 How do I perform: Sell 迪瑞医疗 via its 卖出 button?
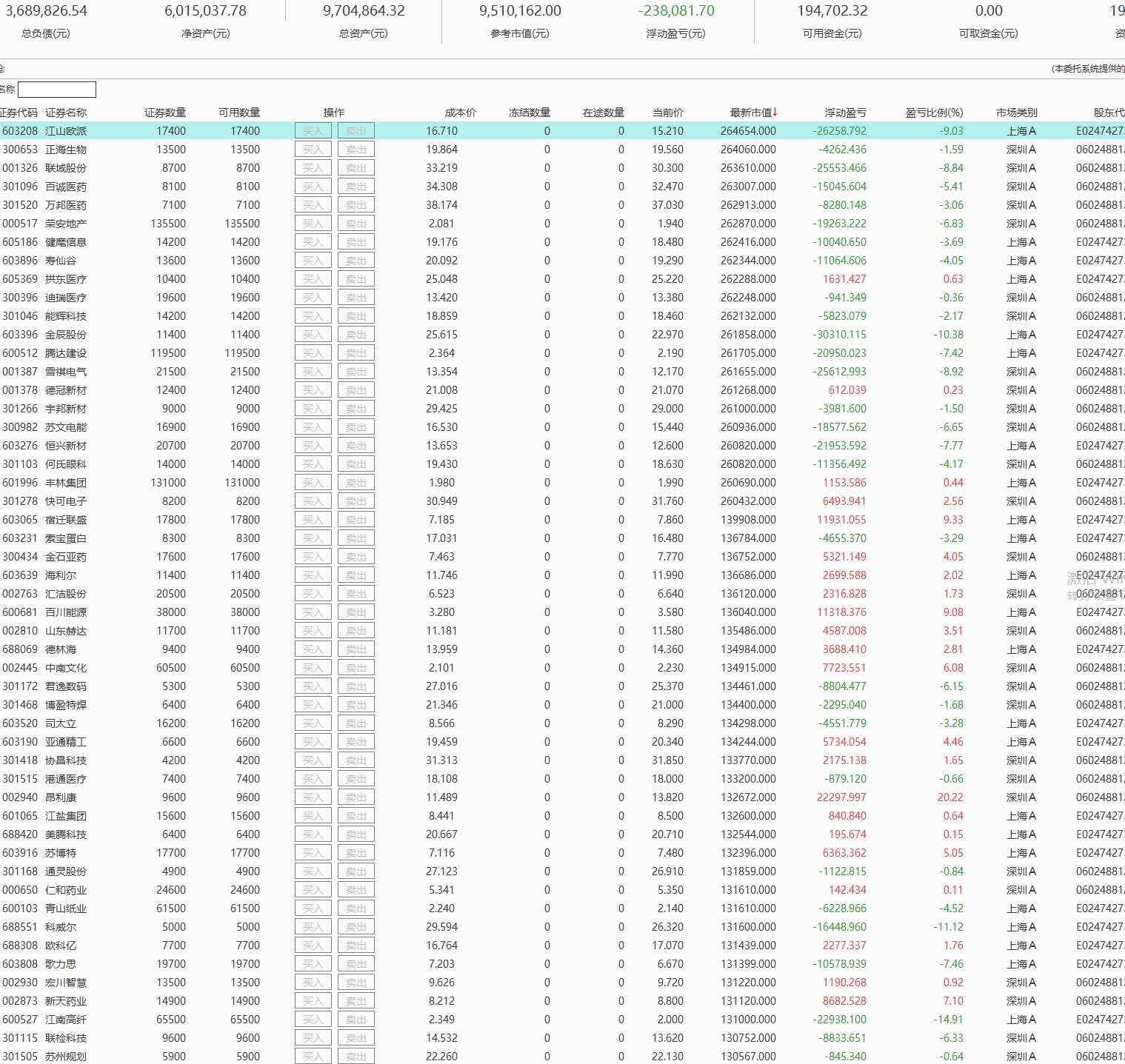pos(356,298)
